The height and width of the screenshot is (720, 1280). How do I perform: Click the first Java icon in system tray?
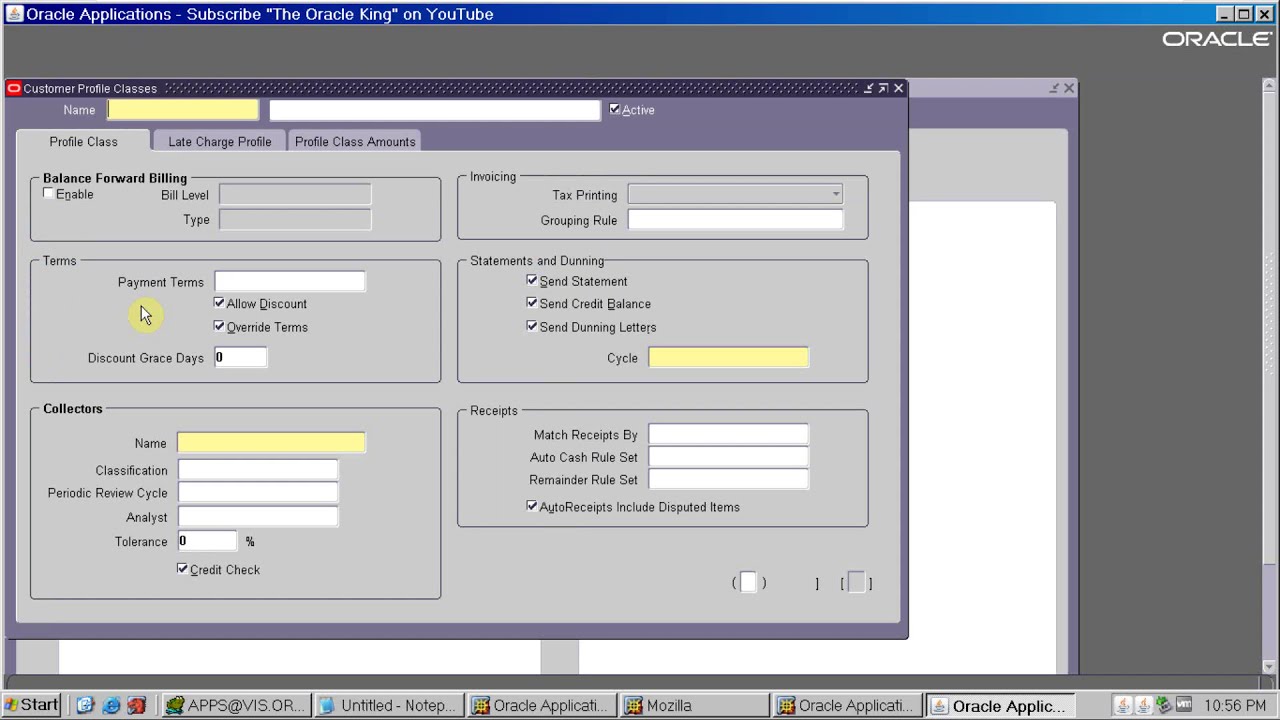pyautogui.click(x=1123, y=705)
